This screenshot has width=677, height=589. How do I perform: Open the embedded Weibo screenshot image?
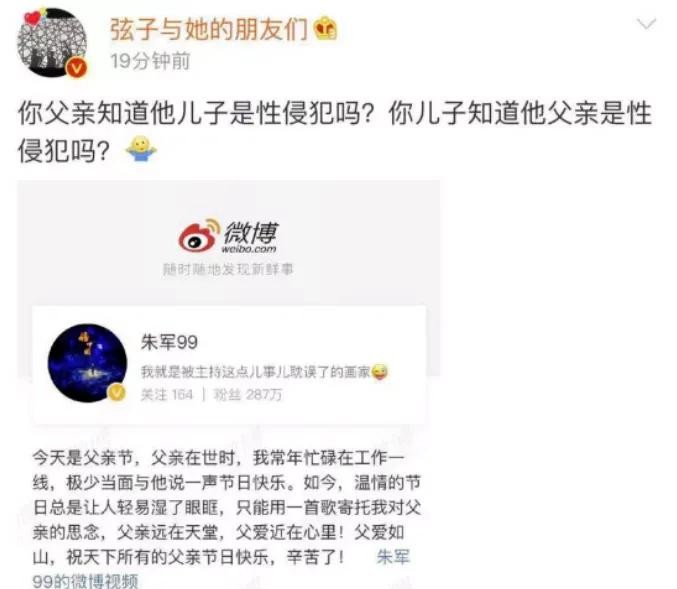228,384
